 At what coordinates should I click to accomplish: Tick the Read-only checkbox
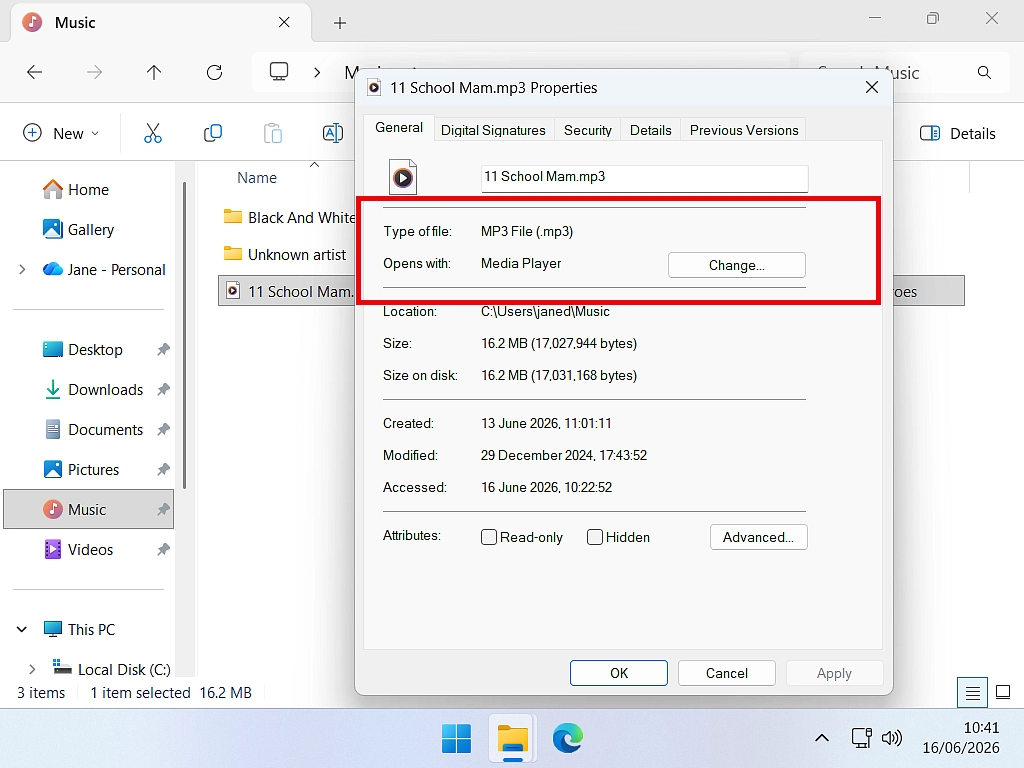point(489,537)
